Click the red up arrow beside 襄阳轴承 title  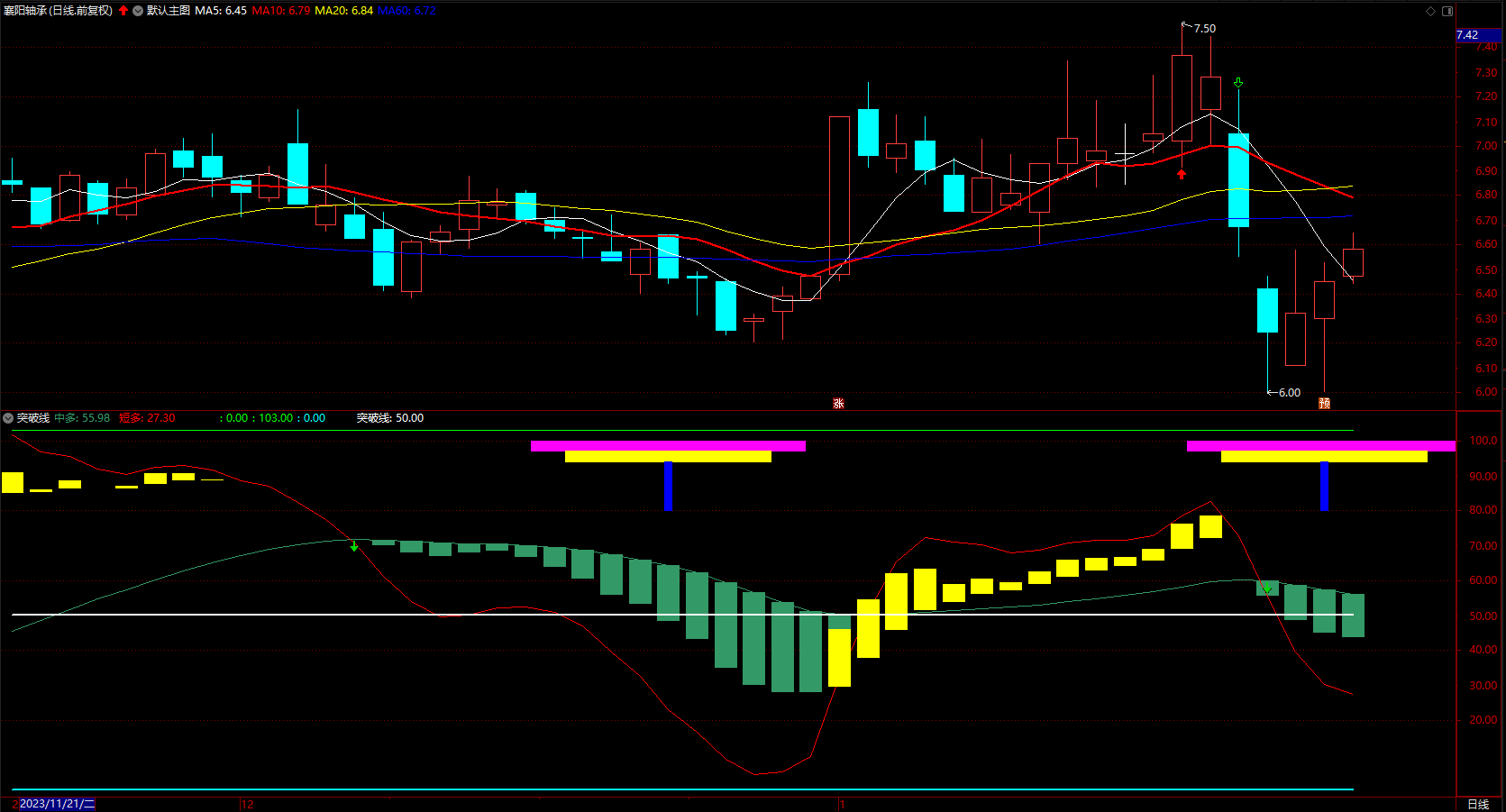pyautogui.click(x=123, y=11)
